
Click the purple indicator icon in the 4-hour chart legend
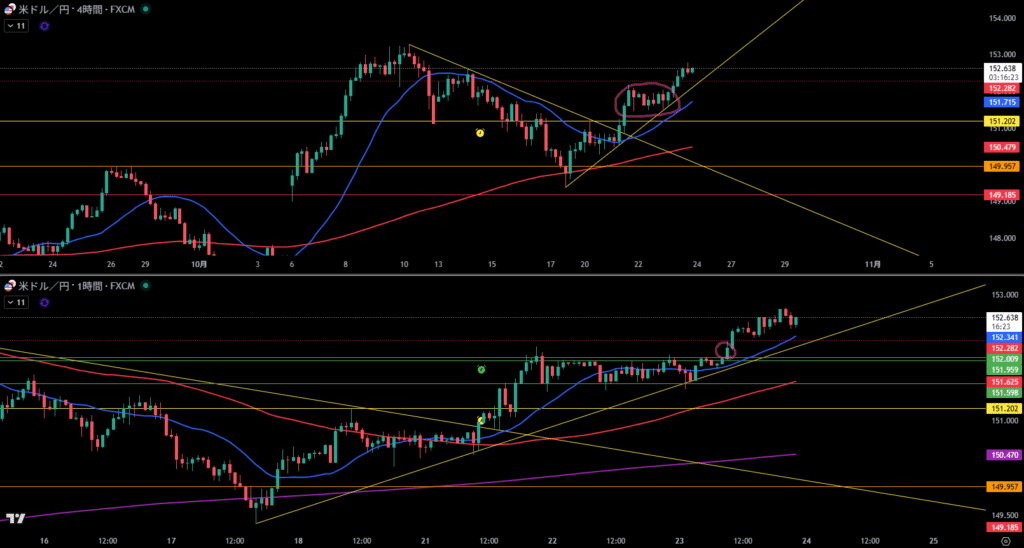point(45,26)
